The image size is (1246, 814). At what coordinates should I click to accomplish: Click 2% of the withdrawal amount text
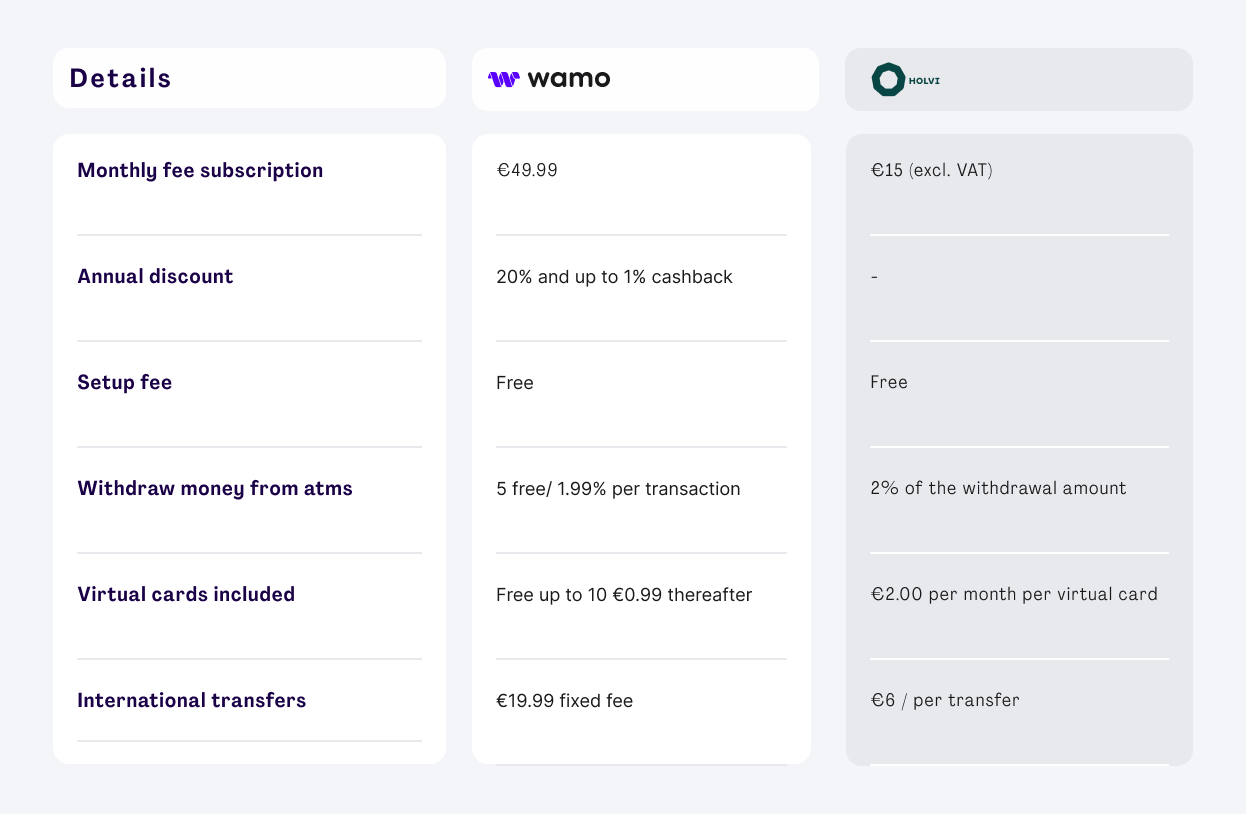coord(998,488)
